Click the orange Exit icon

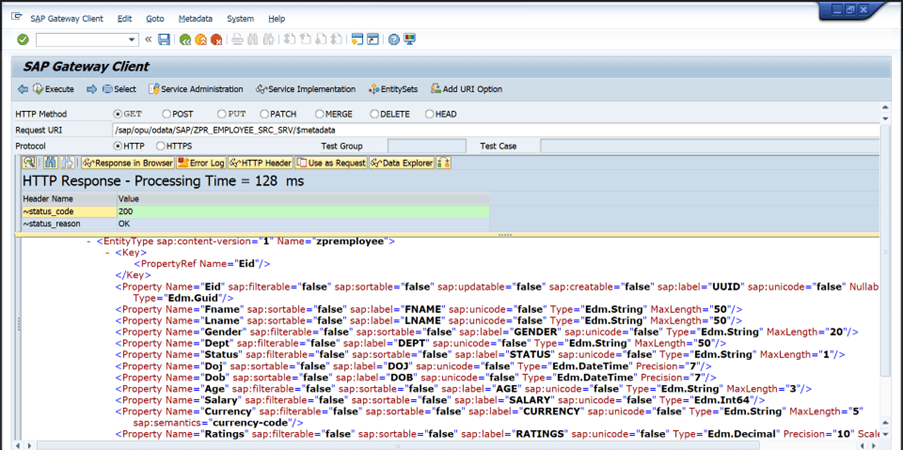coord(200,40)
